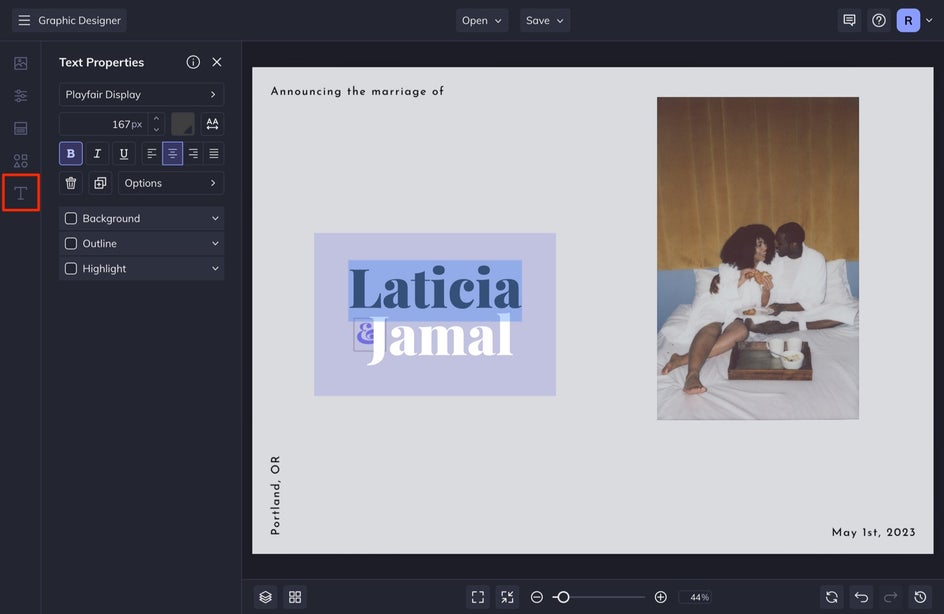Expand the Options menu

[x=171, y=183]
